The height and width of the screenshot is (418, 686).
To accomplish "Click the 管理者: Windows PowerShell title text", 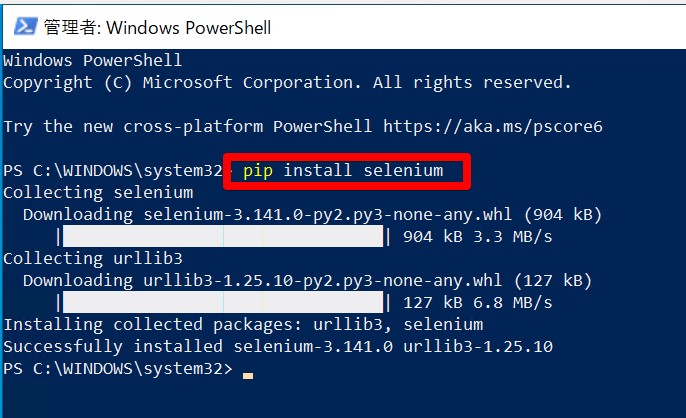I will [158, 28].
